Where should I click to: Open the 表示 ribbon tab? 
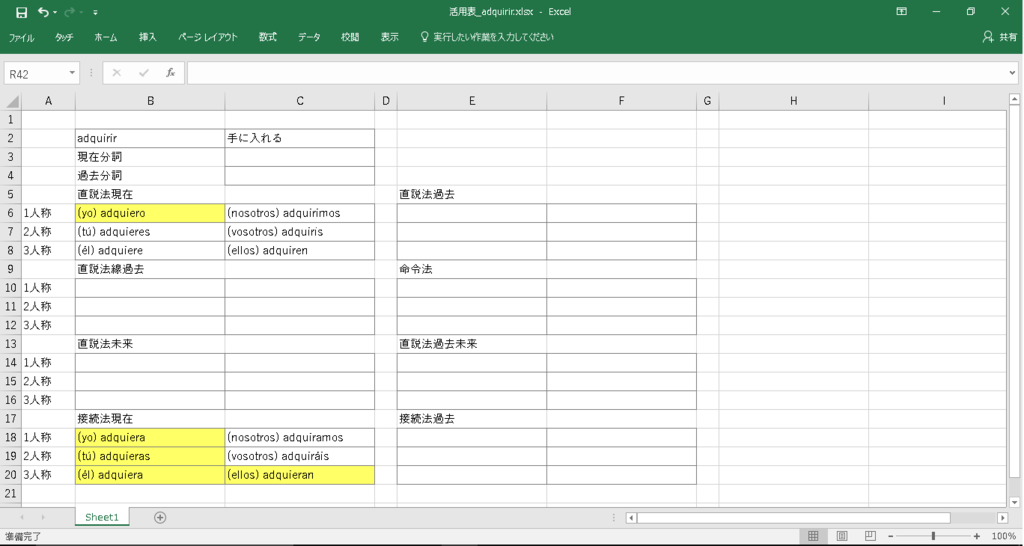coord(390,37)
